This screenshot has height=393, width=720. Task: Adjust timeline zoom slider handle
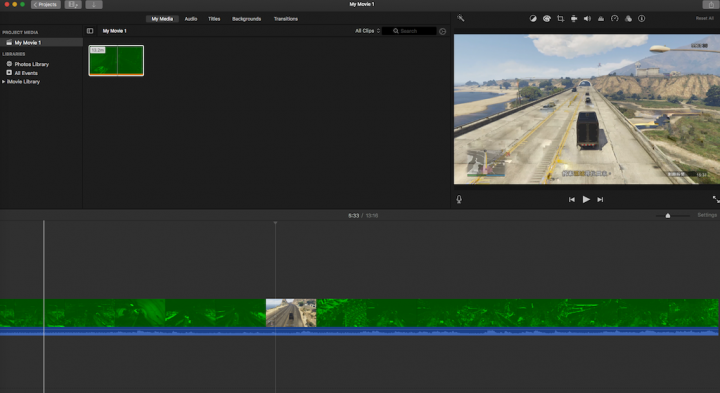pyautogui.click(x=668, y=215)
